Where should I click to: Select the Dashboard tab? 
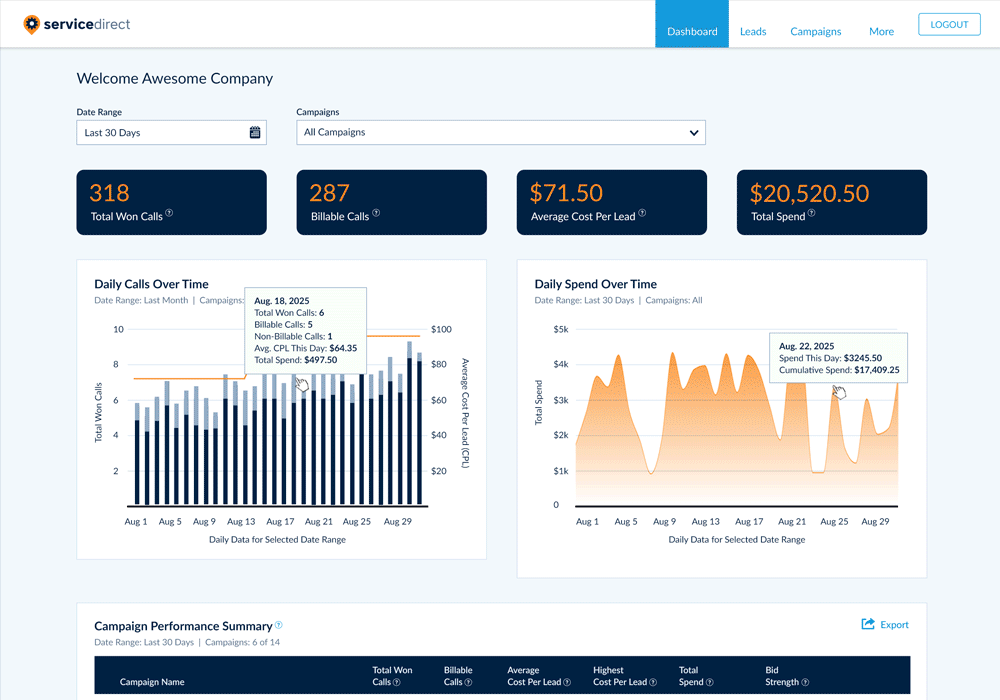click(x=692, y=31)
